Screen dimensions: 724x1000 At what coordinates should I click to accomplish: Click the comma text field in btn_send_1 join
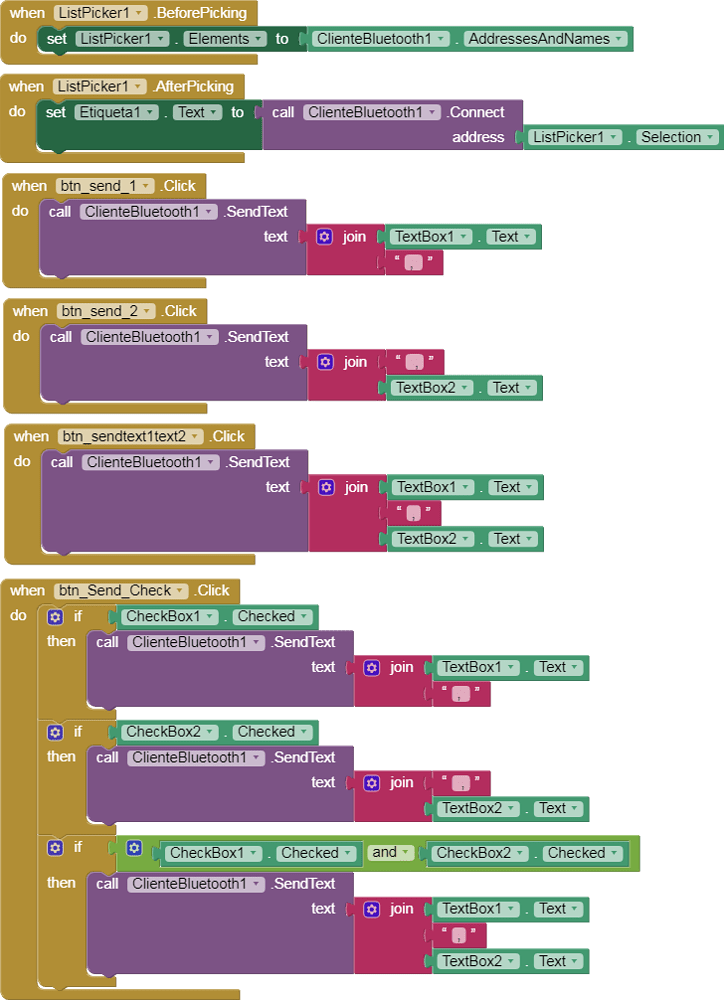pyautogui.click(x=413, y=263)
